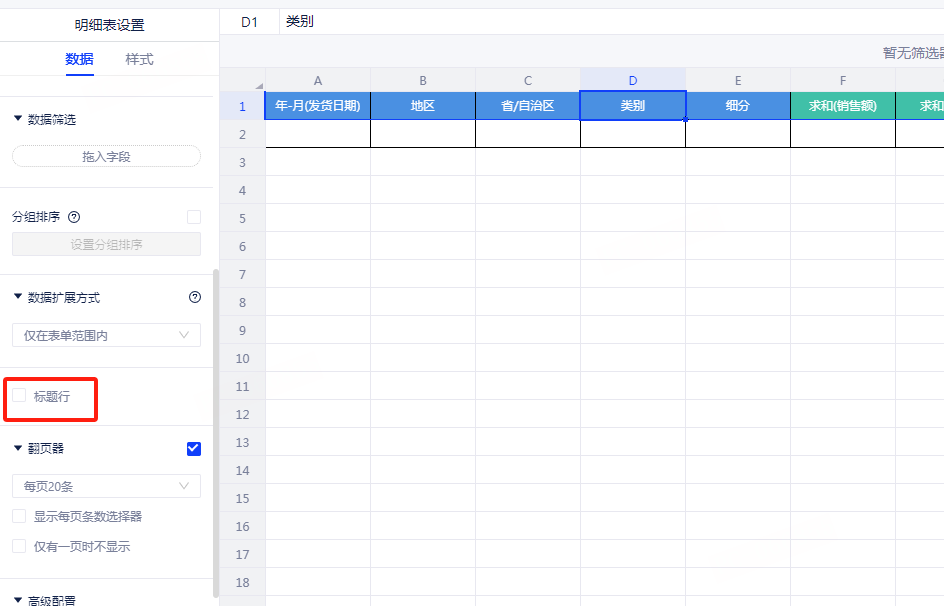
Task: Collapse the 翻页器 section
Action: pyautogui.click(x=18, y=448)
